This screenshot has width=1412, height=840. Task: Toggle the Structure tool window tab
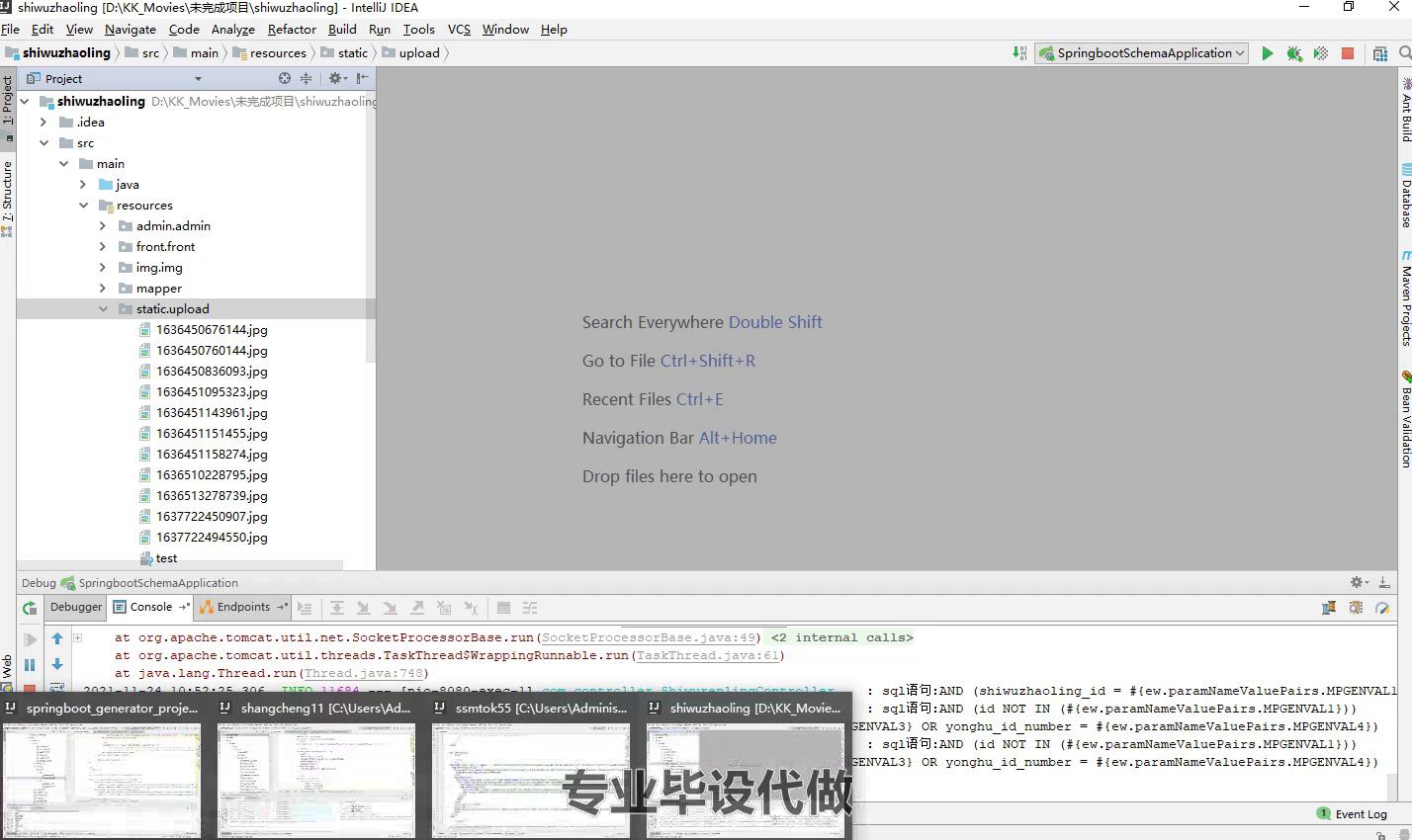(x=7, y=193)
